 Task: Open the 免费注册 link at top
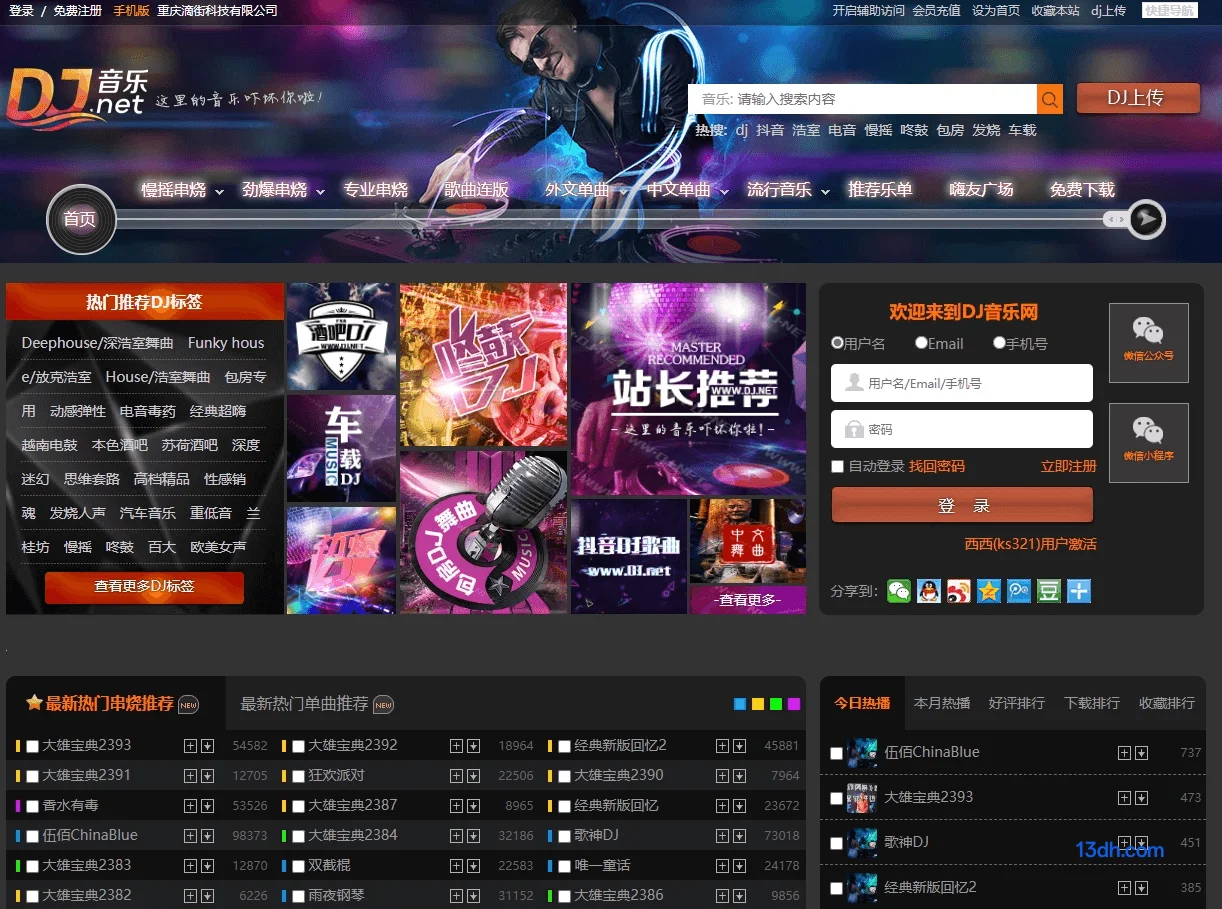(x=77, y=11)
